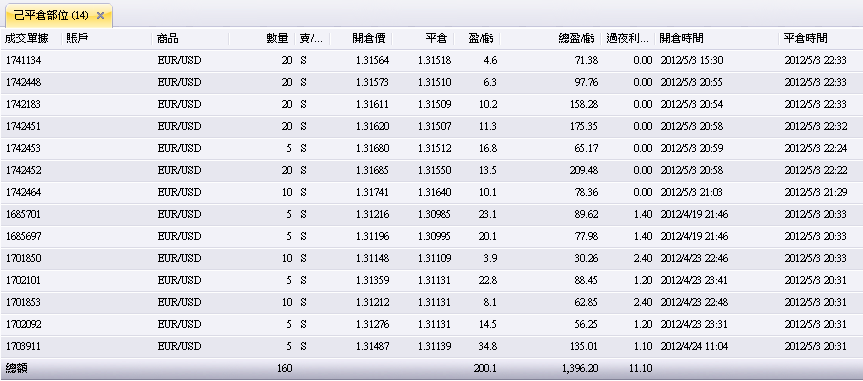
Task: Click close time 2012/5/3 22:24
Action: point(816,149)
